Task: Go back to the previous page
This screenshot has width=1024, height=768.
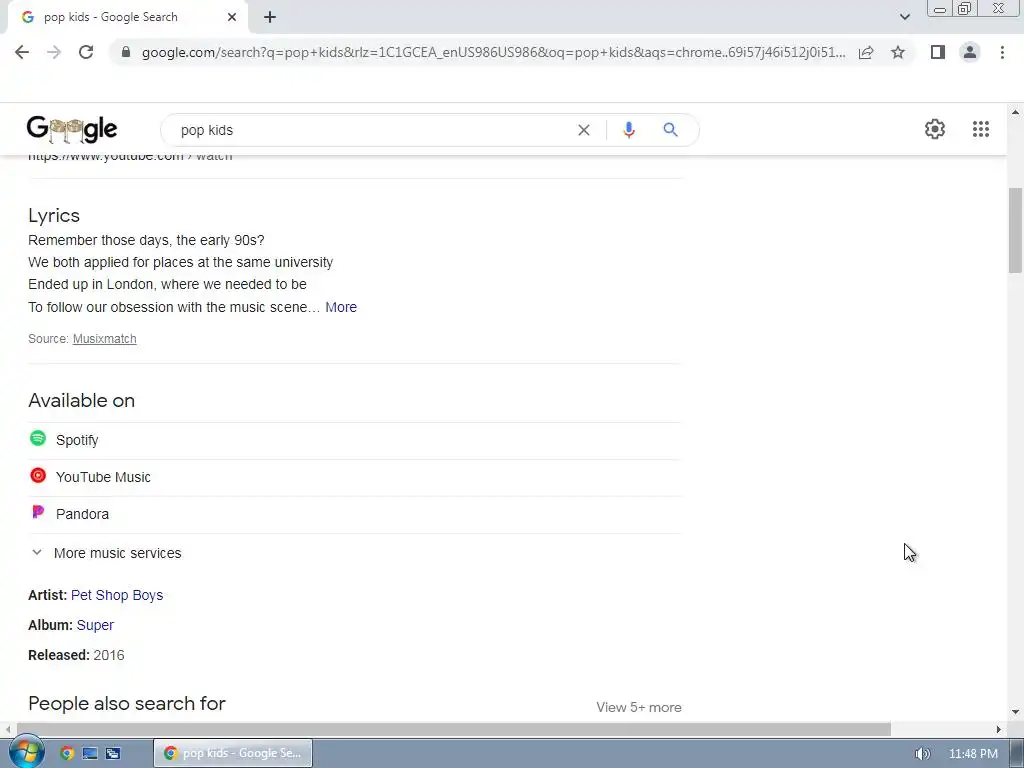Action: 22,52
